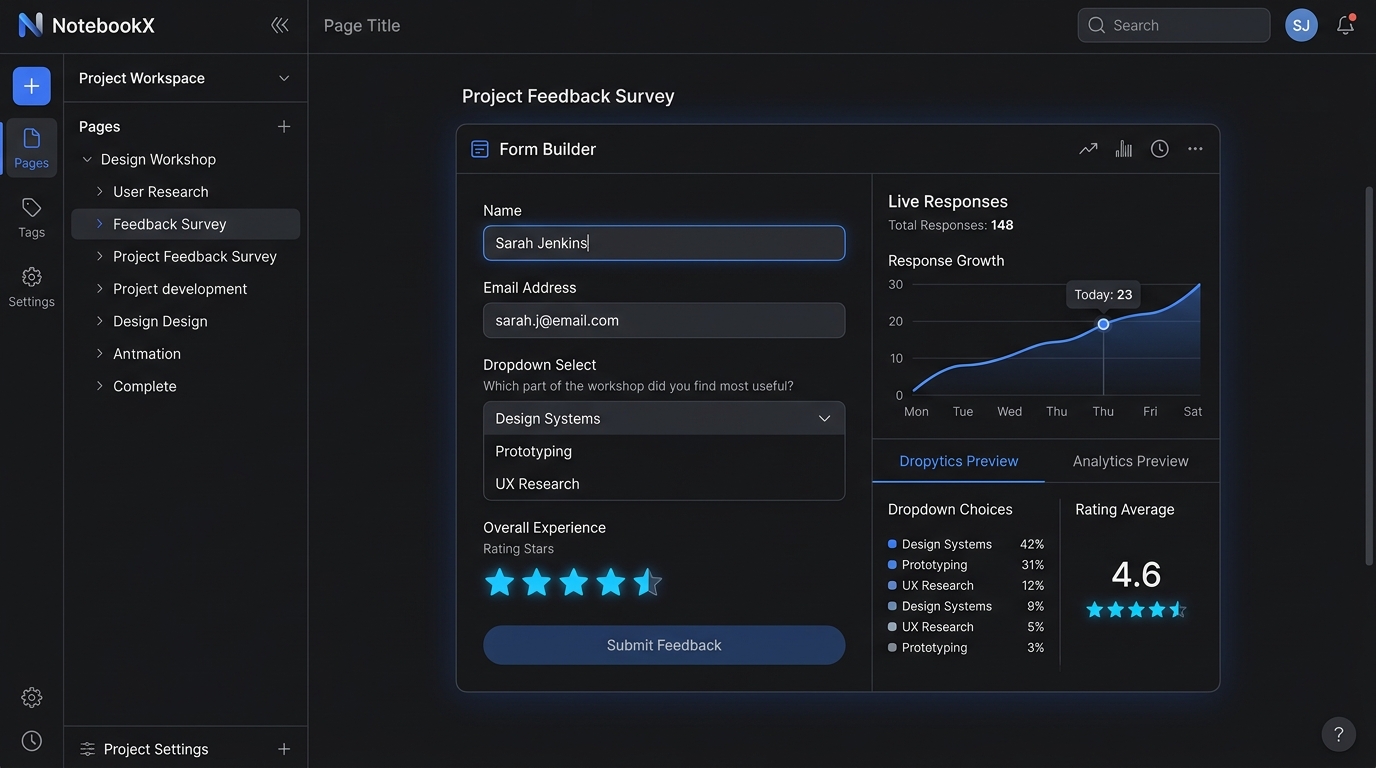Open the trend line chart icon

coord(1088,149)
